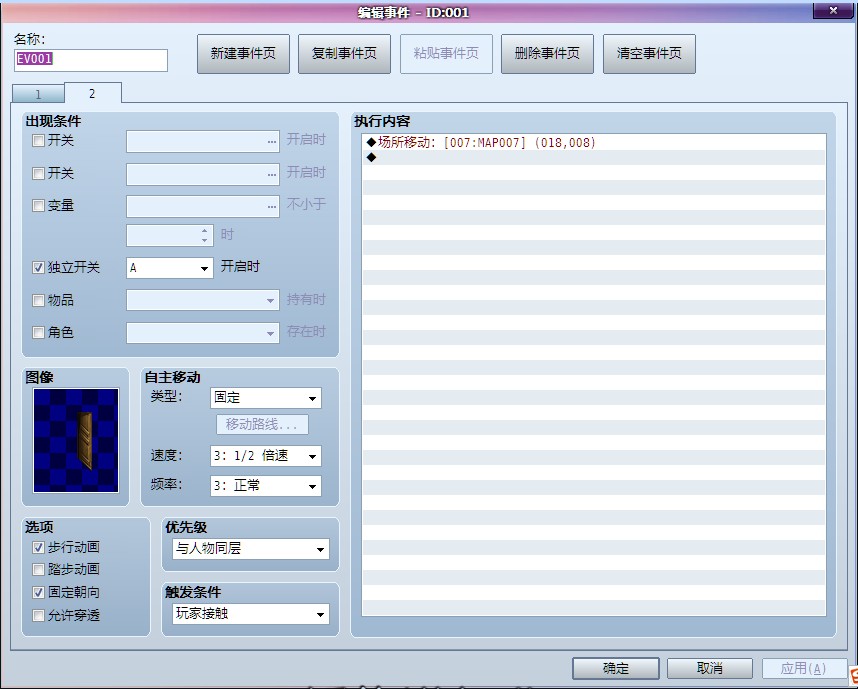Enable the 允许穿透 option
Image resolution: width=858 pixels, height=689 pixels.
click(x=39, y=615)
